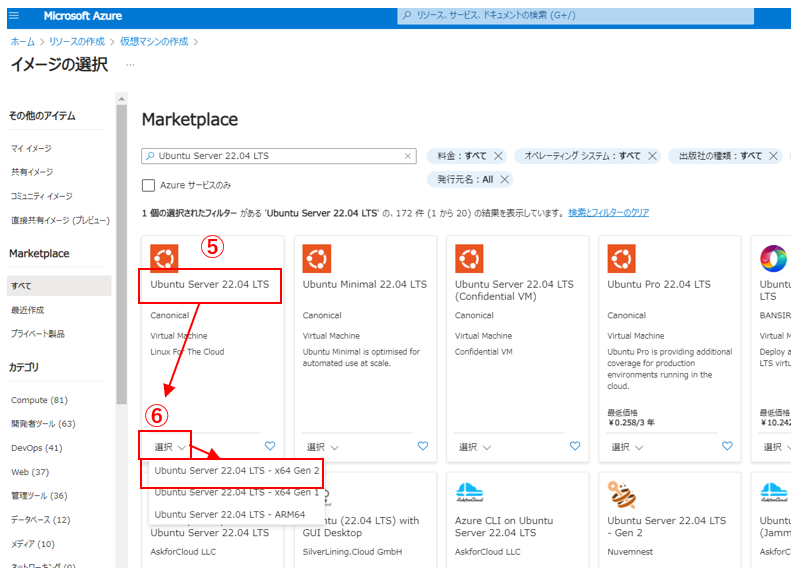799x570 pixels.
Task: Go to ホーム breadcrumb
Action: pyautogui.click(x=23, y=42)
